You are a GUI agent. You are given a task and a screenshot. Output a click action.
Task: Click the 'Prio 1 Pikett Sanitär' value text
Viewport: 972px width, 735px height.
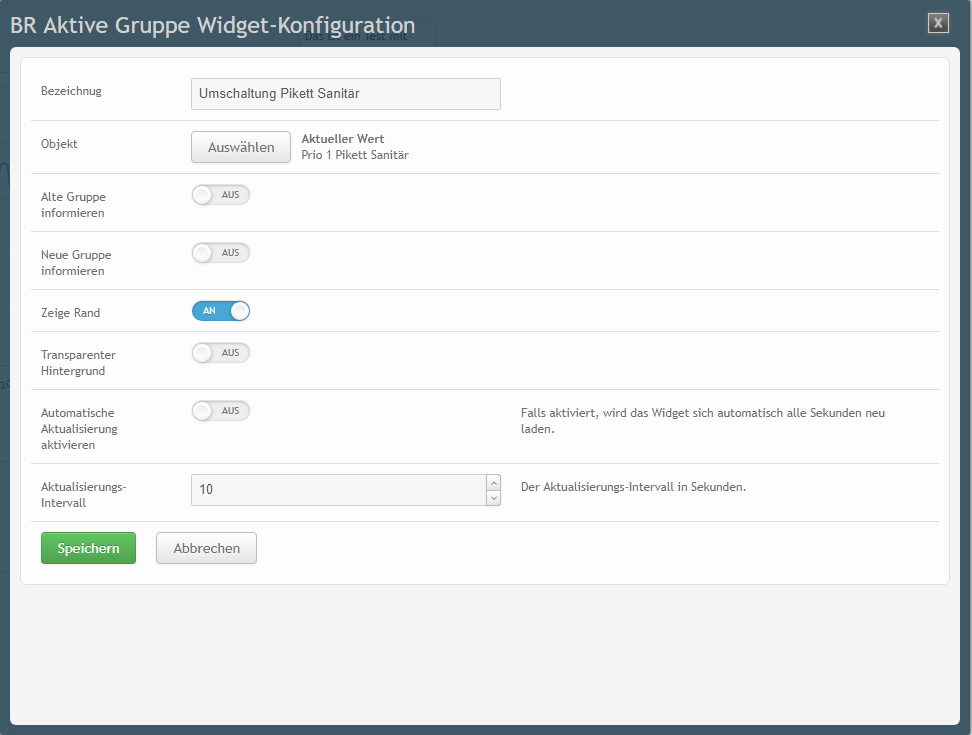click(355, 155)
